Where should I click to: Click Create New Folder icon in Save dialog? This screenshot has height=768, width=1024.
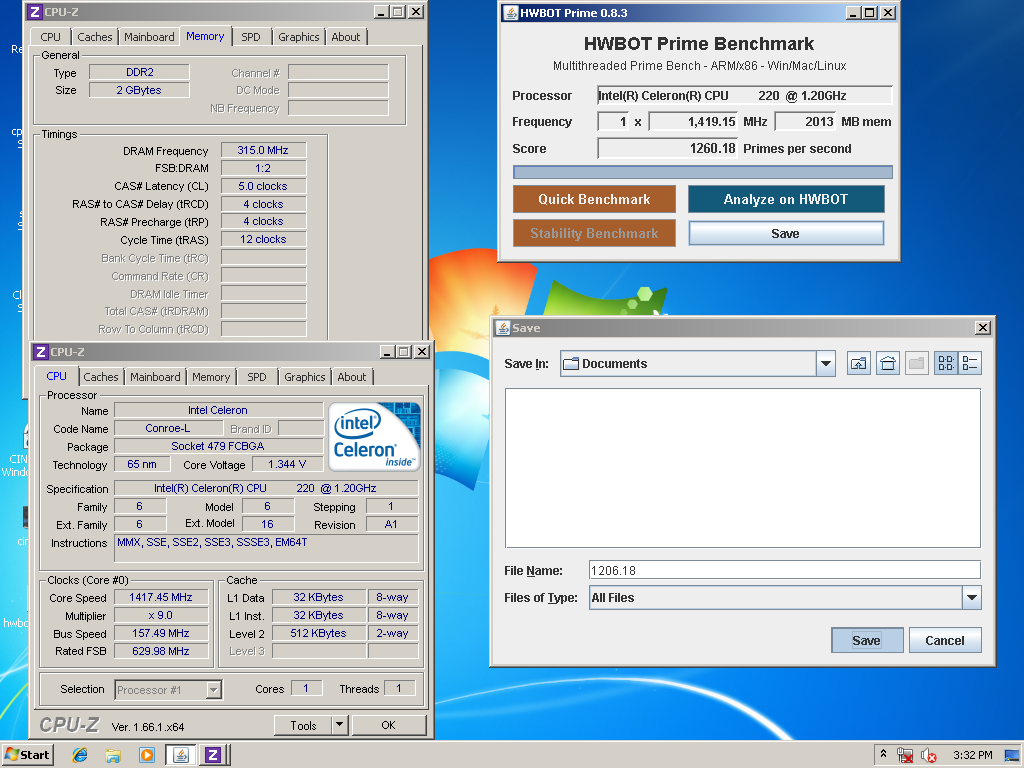(x=916, y=364)
